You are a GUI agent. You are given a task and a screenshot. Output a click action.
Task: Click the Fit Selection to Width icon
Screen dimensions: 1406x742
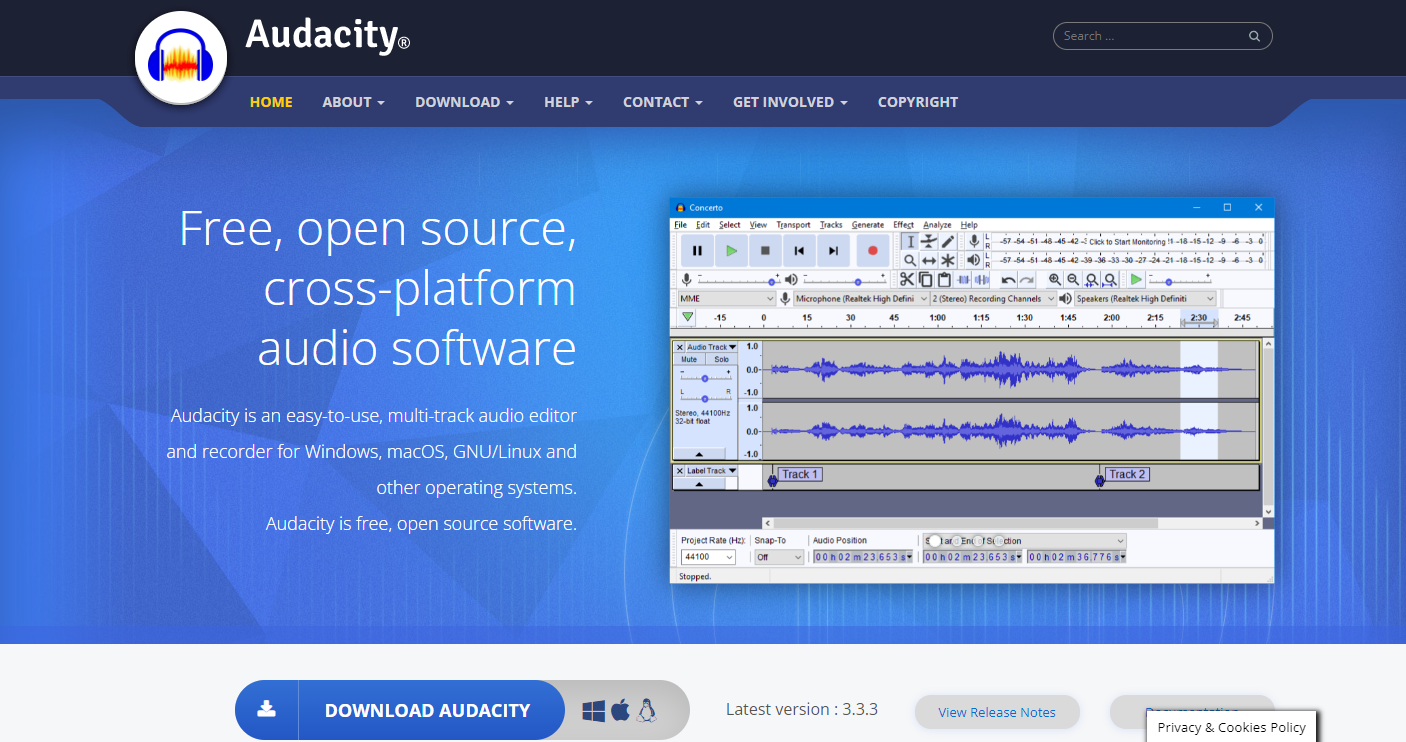pos(1092,280)
